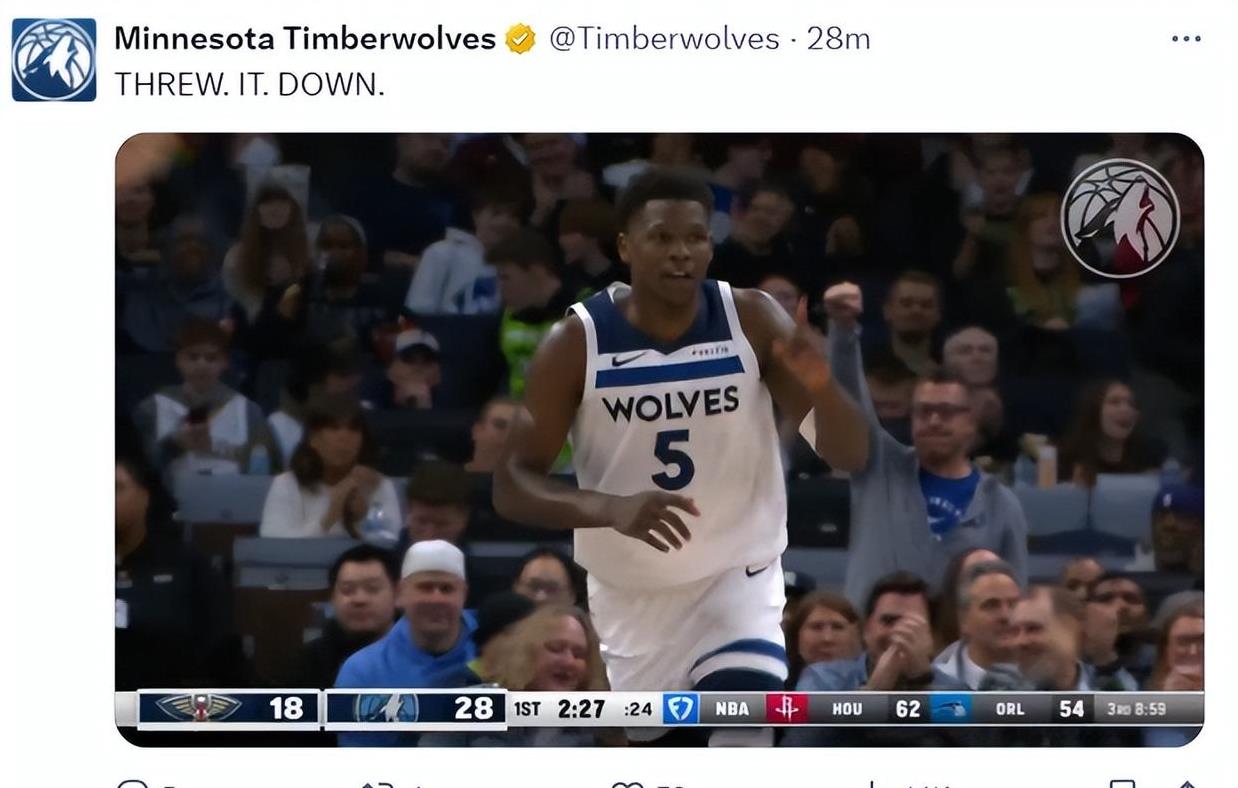
Task: Play the video of player number 5
Action: [x=659, y=440]
